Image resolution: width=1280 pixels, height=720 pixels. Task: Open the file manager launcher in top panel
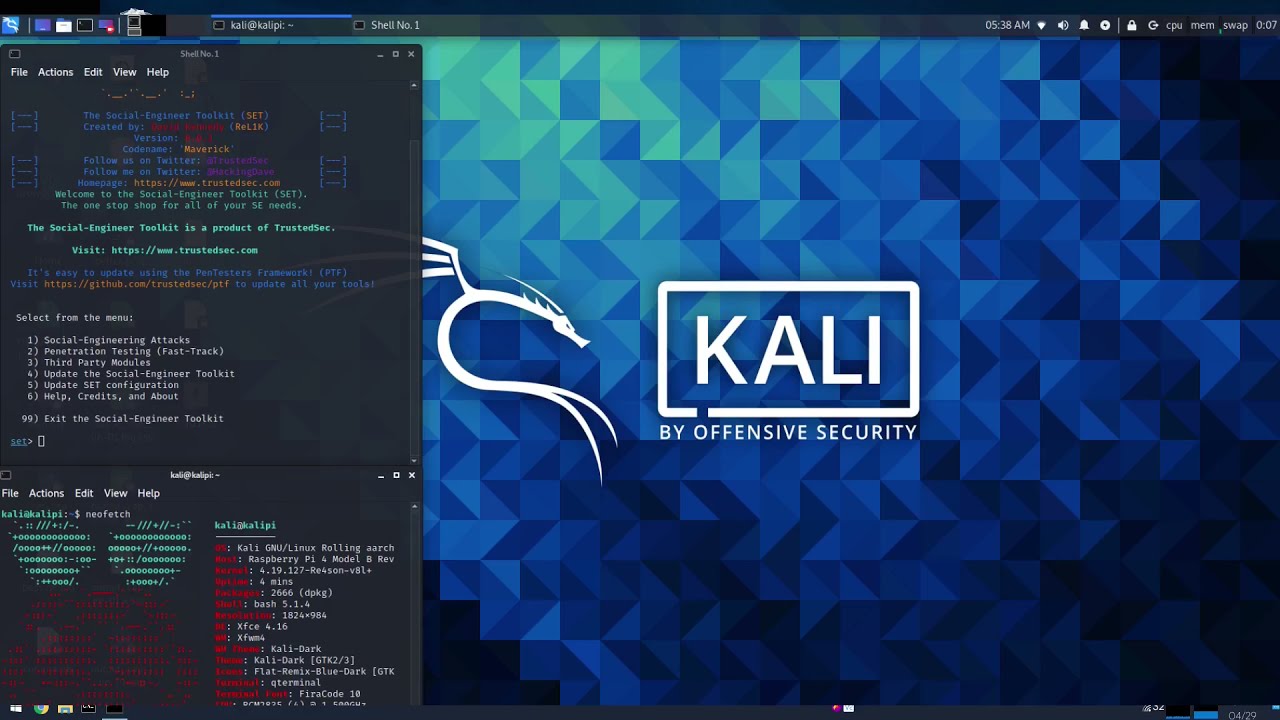click(64, 25)
